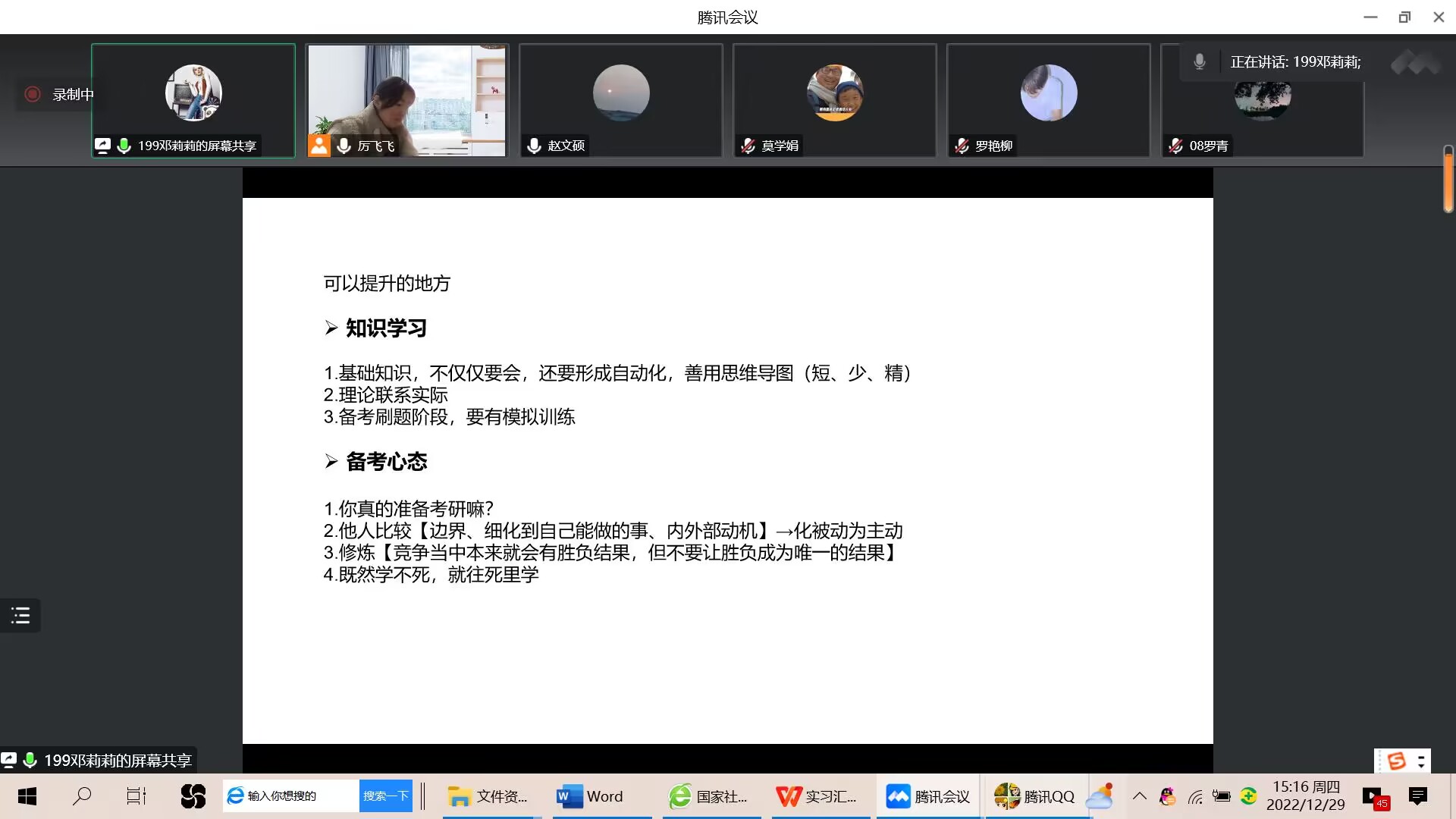Open Tencent Meeting taskbar icon
The image size is (1456, 819).
click(928, 796)
